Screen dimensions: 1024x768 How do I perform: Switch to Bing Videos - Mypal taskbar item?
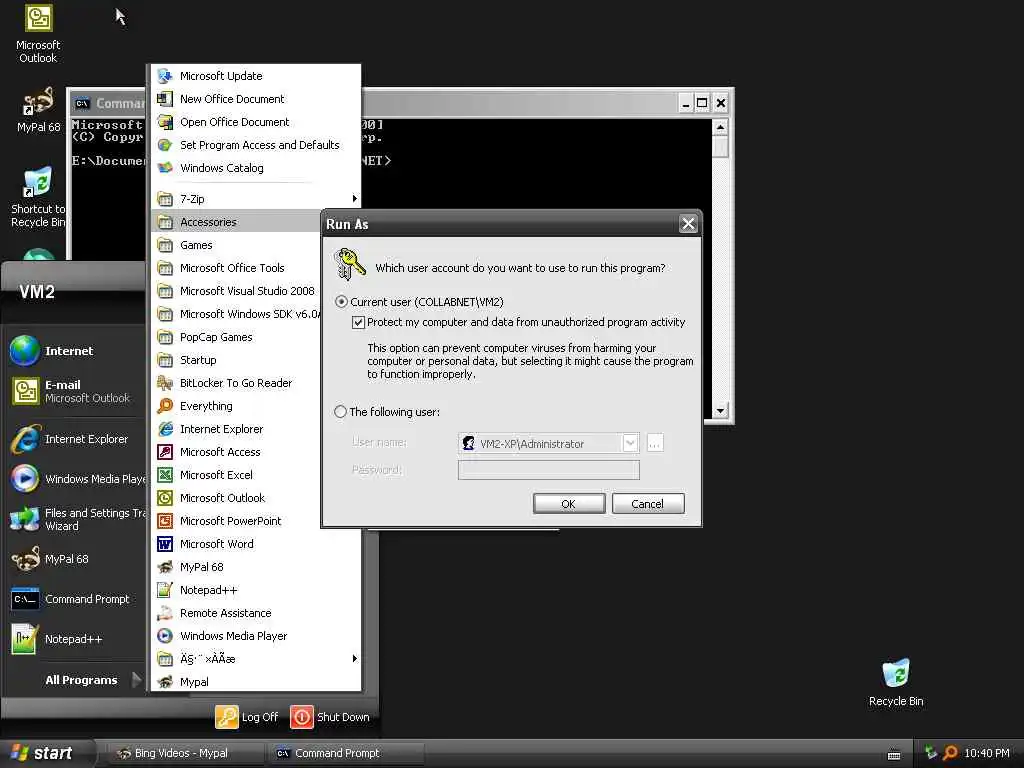point(184,753)
